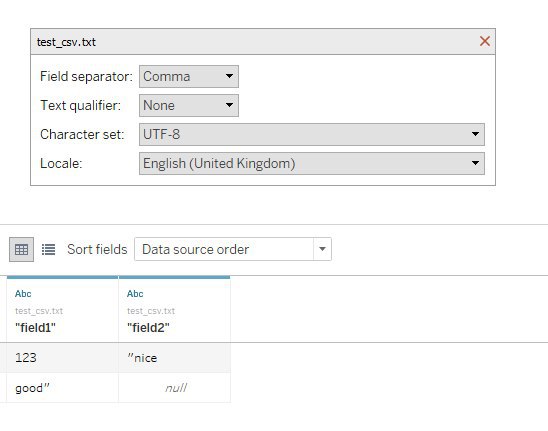Open the Field separator dropdown
This screenshot has height=431, width=548.
point(189,76)
